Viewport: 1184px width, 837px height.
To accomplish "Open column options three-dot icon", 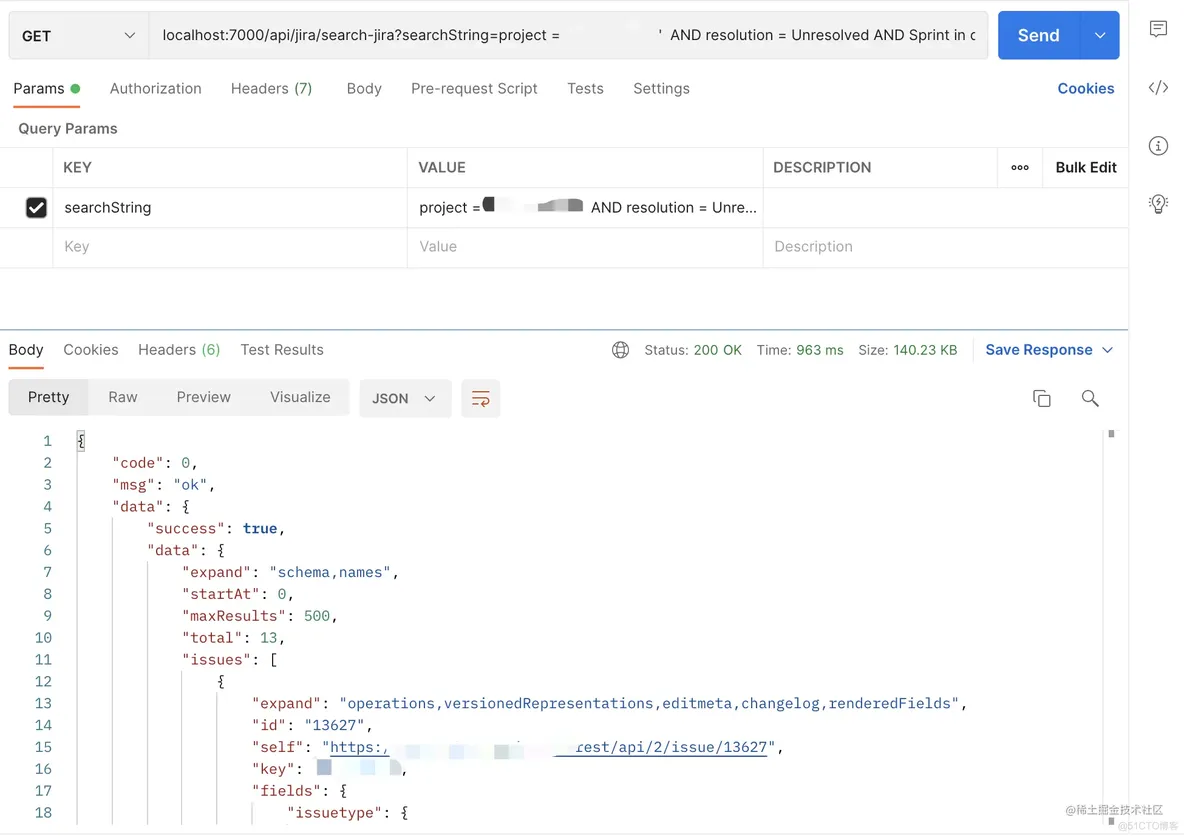I will [1019, 168].
